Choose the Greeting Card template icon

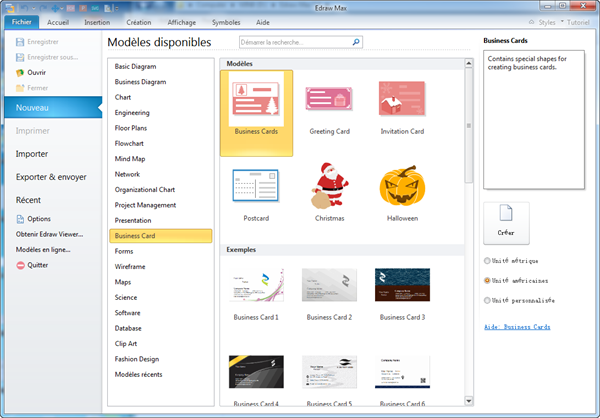tap(329, 101)
